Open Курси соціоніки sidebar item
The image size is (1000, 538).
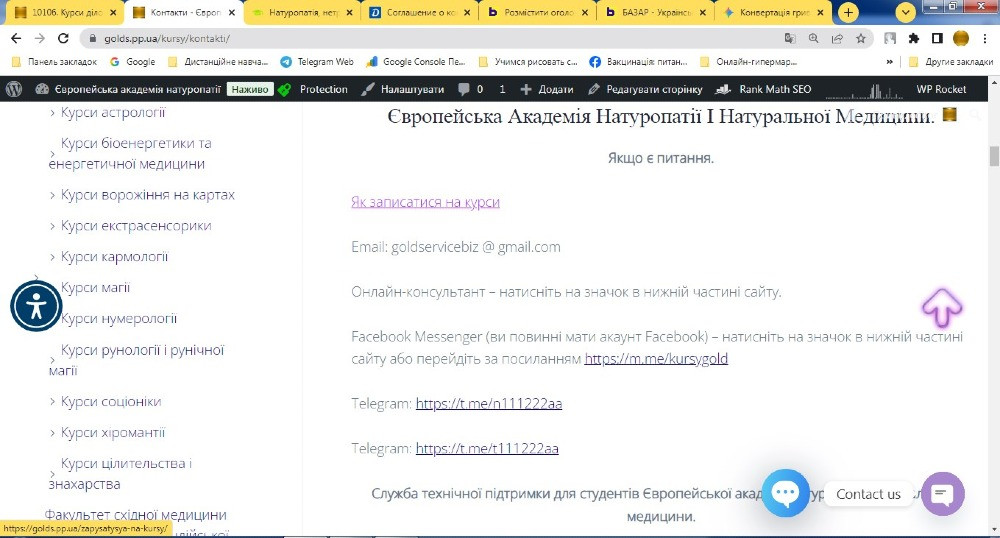click(x=111, y=402)
